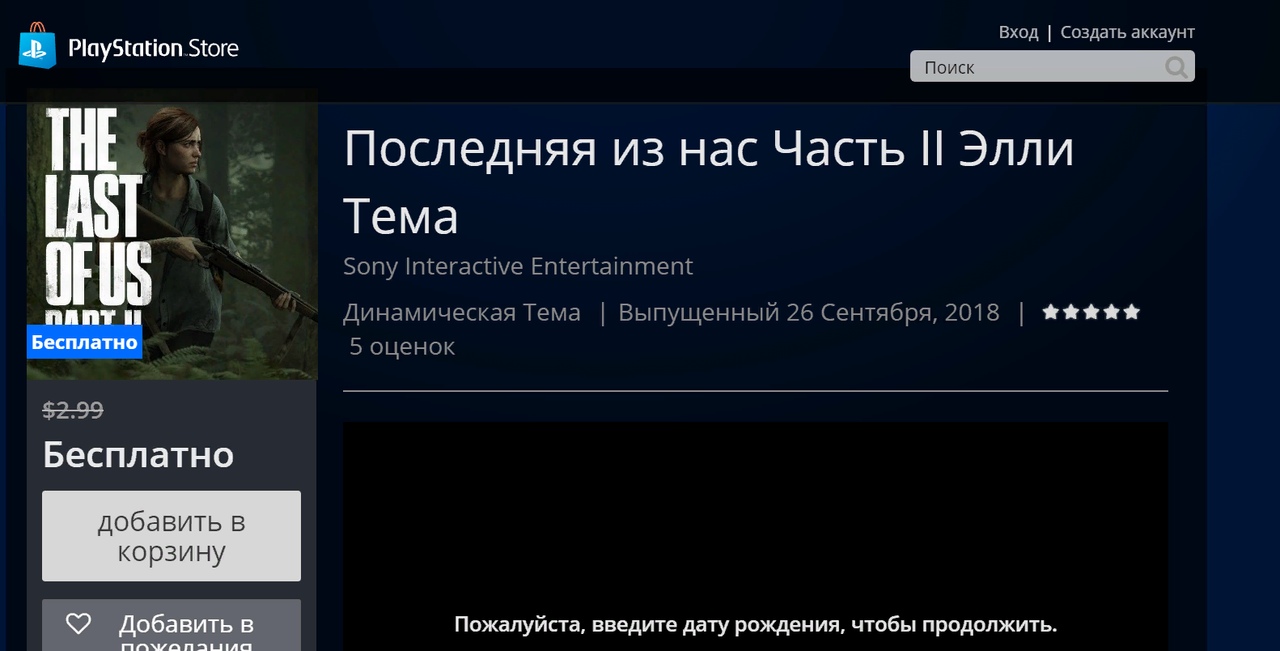
Task: Click 5 оценок rating count
Action: point(402,347)
